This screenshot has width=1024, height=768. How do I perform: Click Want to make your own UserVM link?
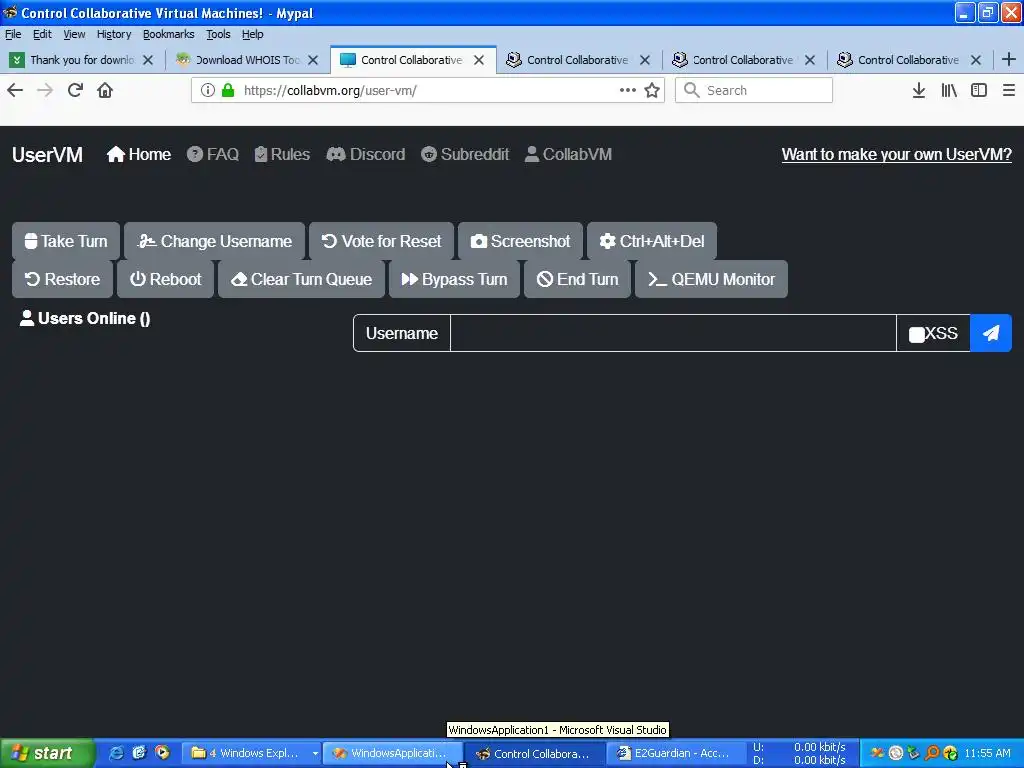(x=897, y=154)
